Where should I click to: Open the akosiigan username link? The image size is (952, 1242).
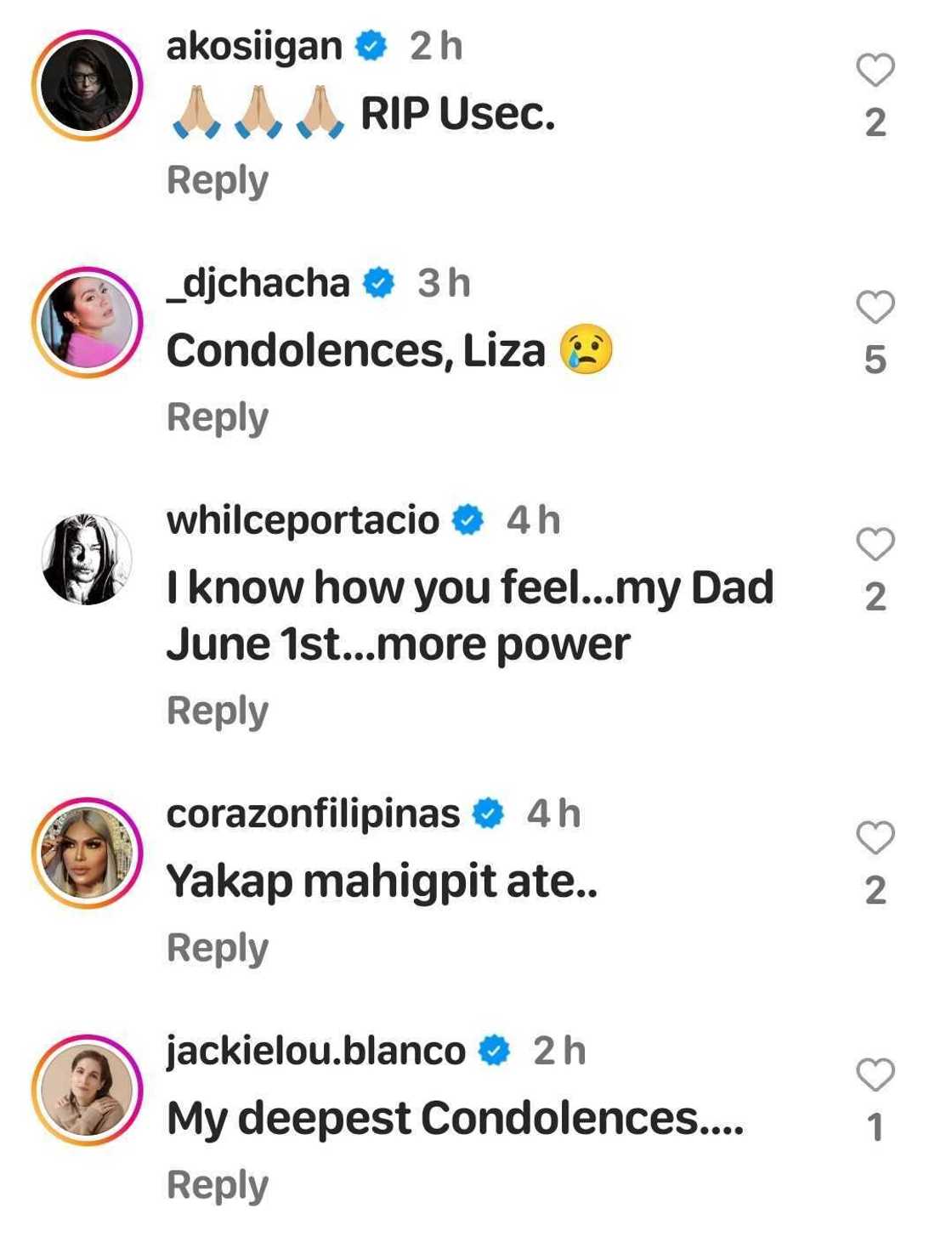point(254,46)
